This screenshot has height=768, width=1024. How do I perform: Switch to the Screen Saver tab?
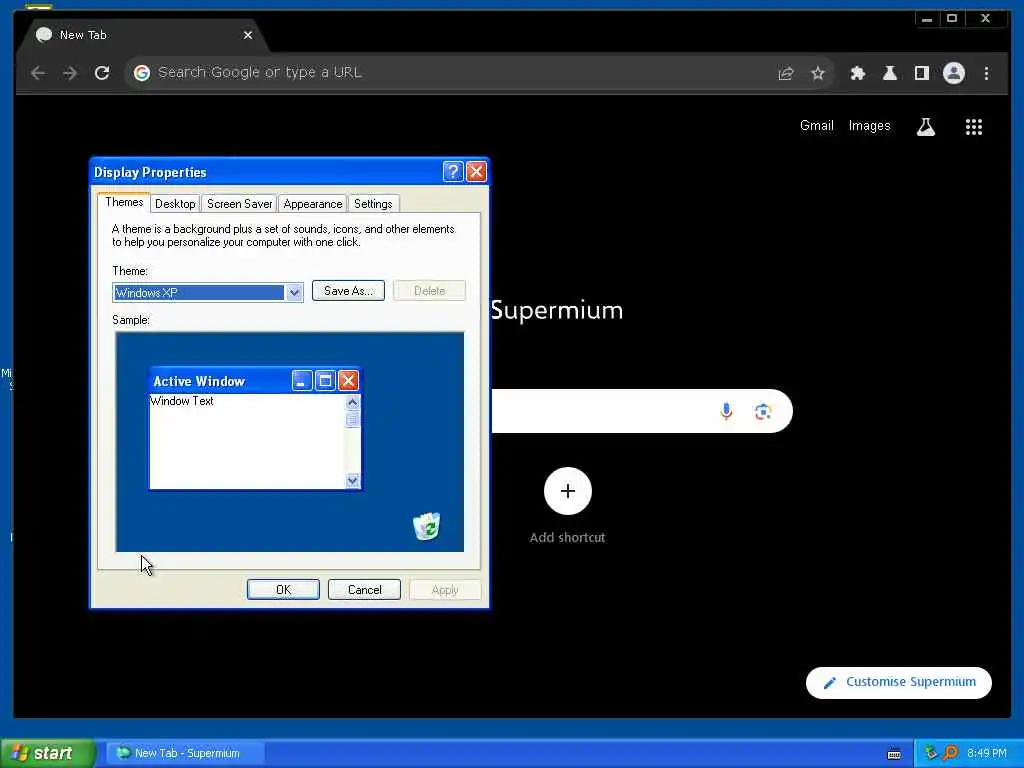(240, 204)
